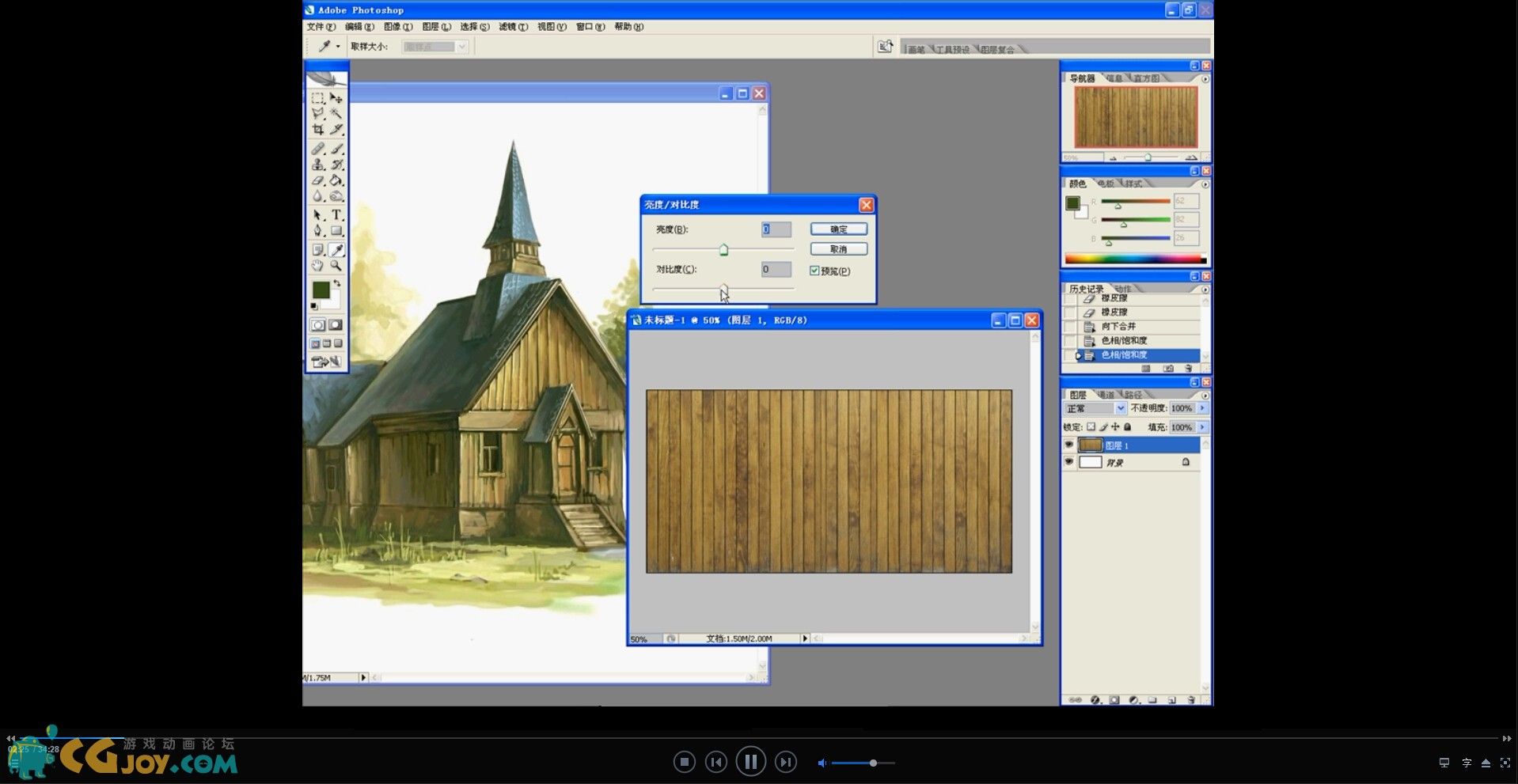Select the Pen tool
1518x784 pixels.
point(317,231)
